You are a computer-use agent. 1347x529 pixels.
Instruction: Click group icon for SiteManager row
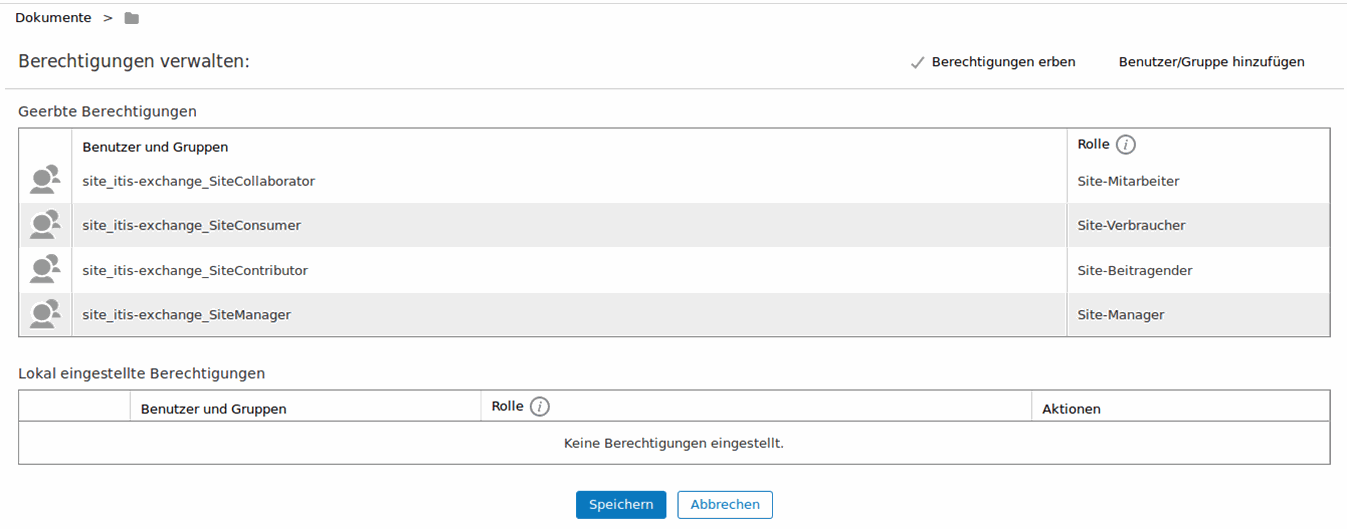pos(45,314)
